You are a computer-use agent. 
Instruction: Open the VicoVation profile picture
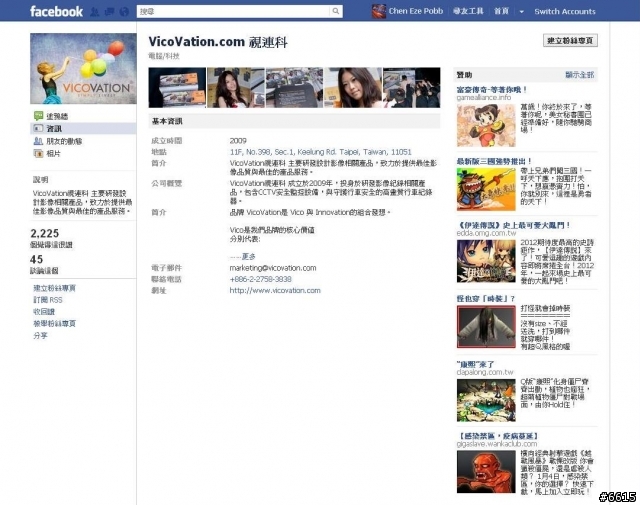(83, 69)
